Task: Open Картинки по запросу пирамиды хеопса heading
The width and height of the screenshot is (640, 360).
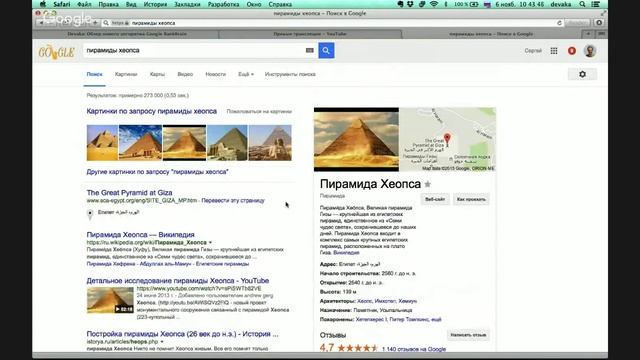Action: point(151,111)
